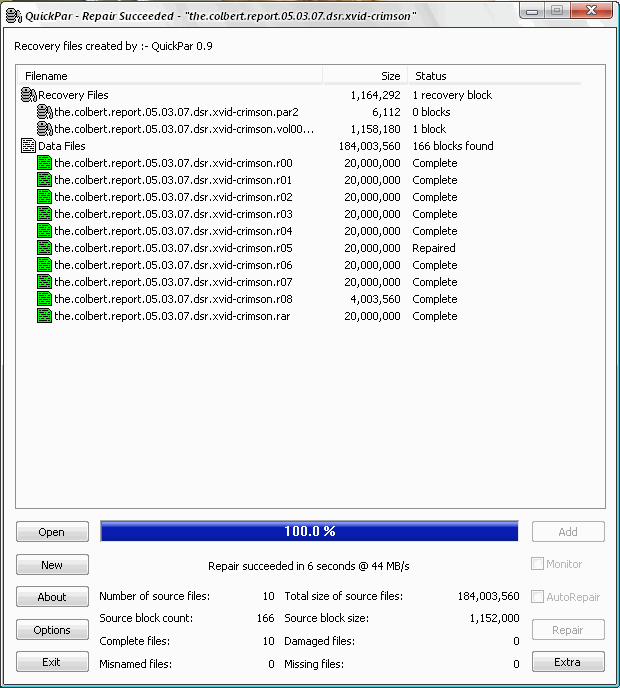Click the green icon of the r06 file
Image resolution: width=620 pixels, height=688 pixels.
pos(44,265)
